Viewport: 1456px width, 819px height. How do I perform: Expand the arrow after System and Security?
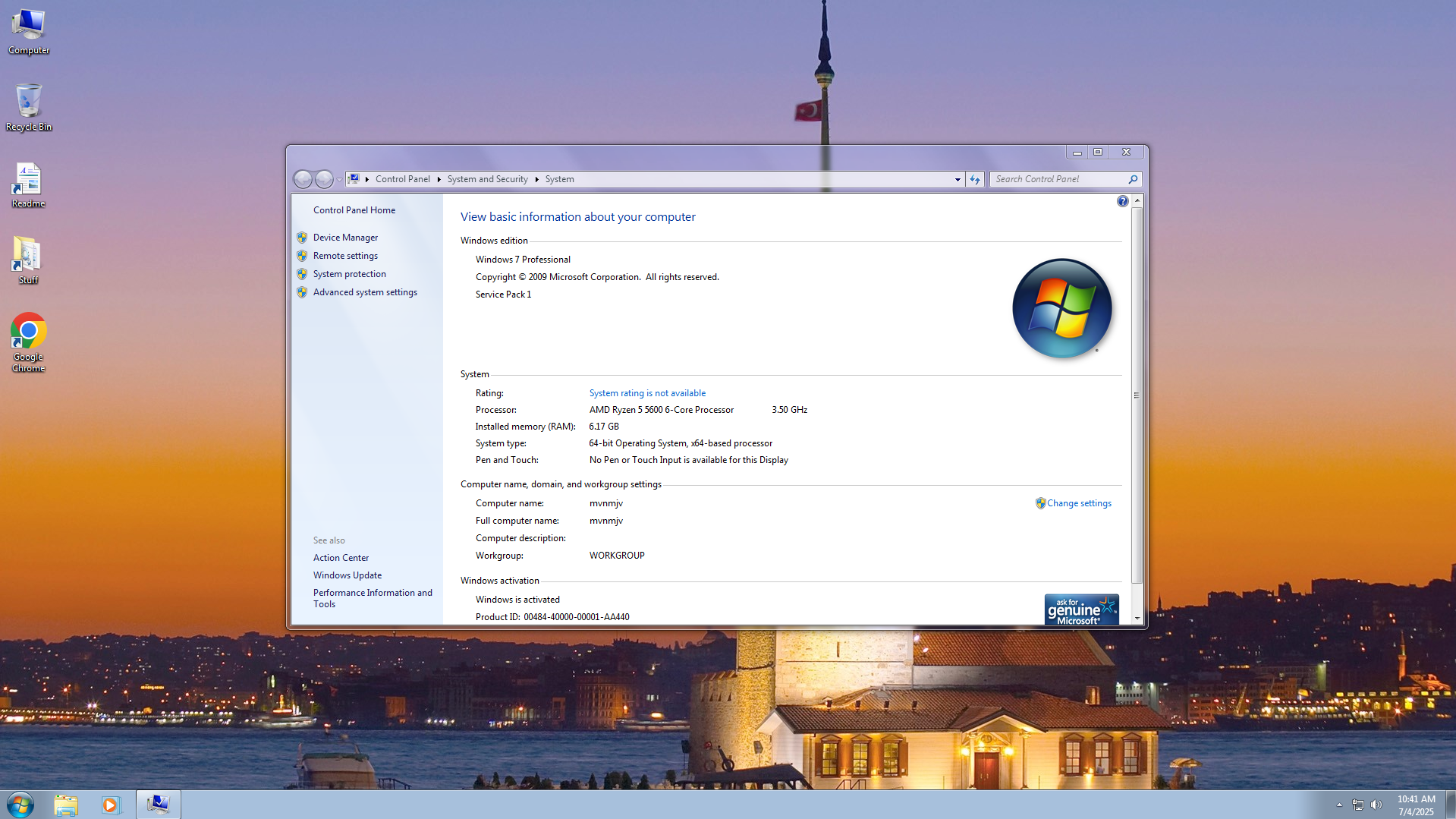coord(536,179)
